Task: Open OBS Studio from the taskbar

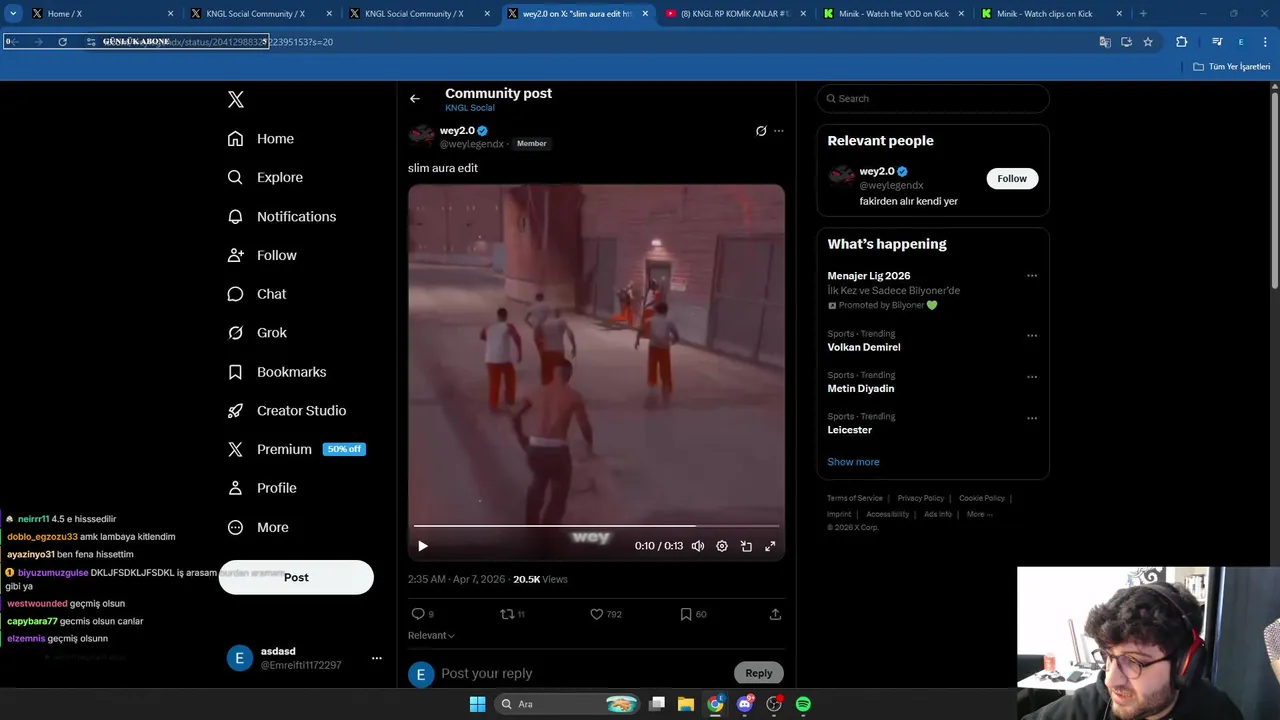Action: tap(774, 704)
